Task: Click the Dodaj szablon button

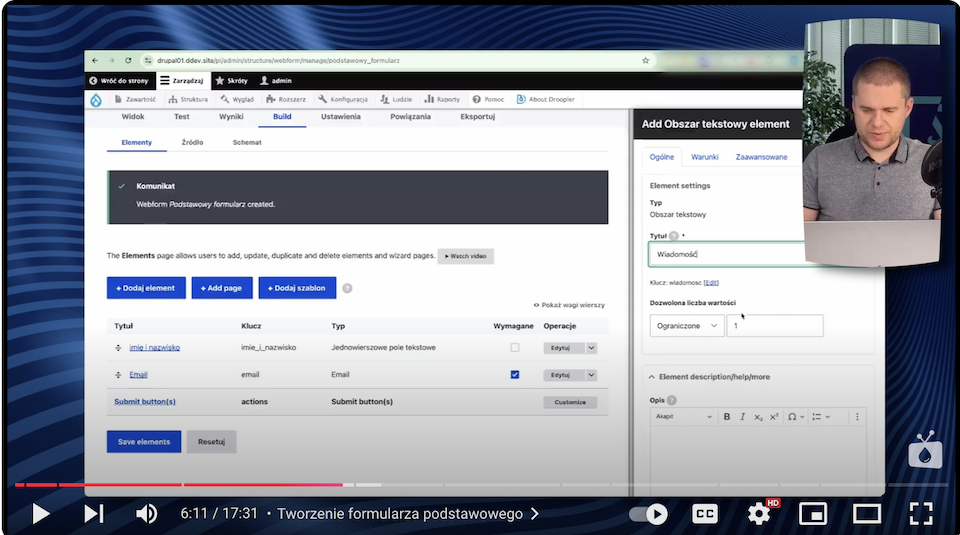Action: click(x=297, y=288)
